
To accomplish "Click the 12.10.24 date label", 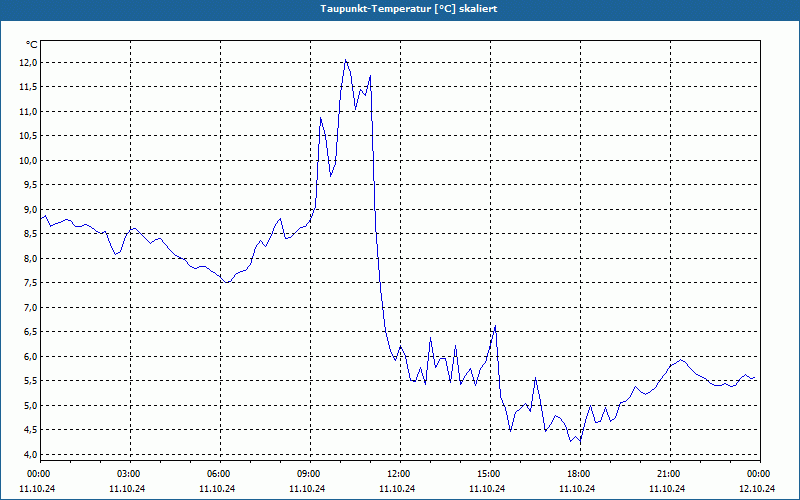I will pos(757,488).
